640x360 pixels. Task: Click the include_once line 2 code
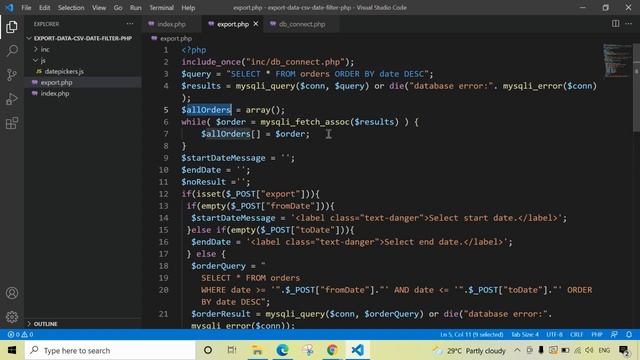pos(268,62)
